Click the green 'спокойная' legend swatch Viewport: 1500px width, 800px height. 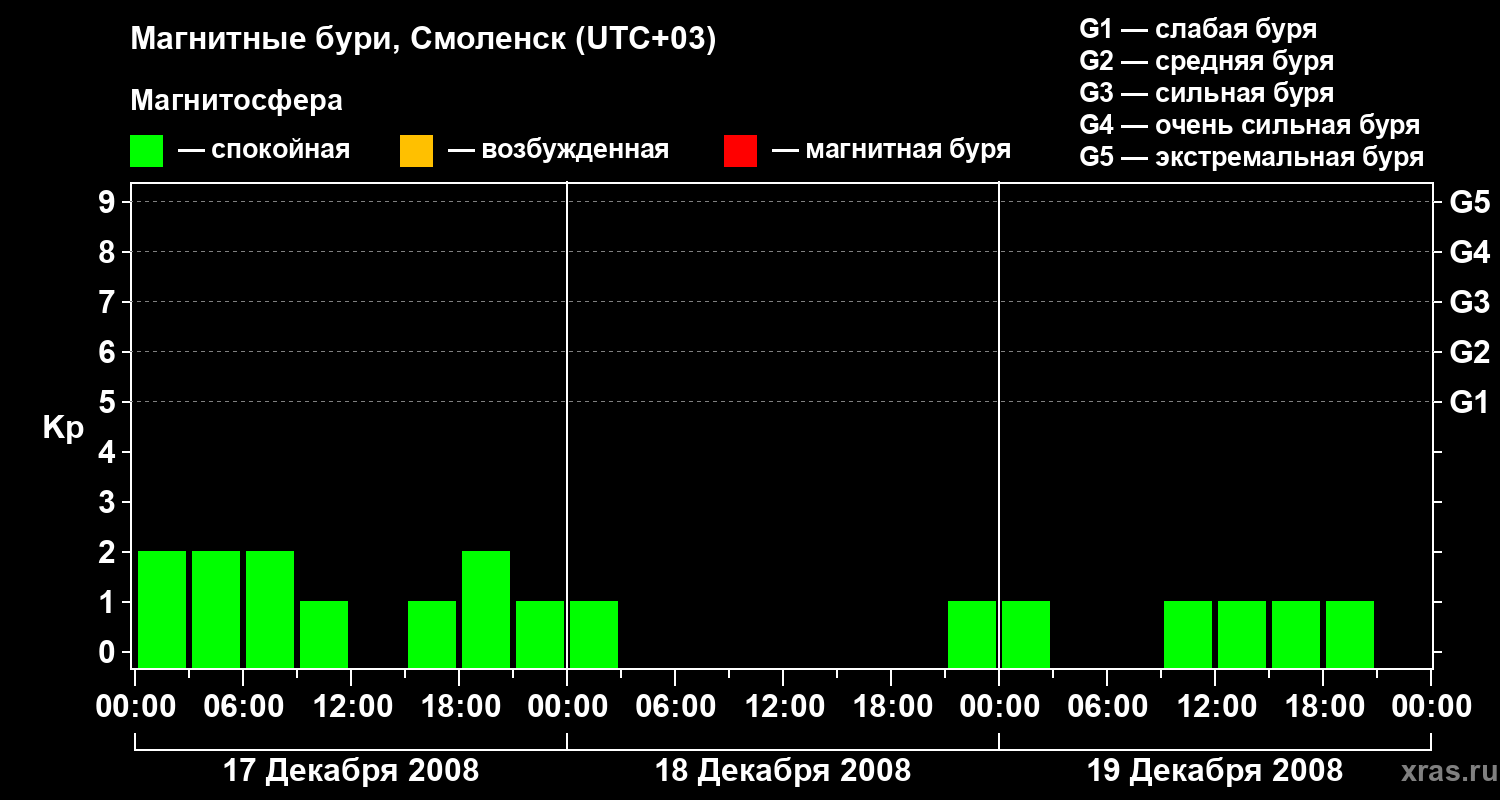[x=146, y=151]
